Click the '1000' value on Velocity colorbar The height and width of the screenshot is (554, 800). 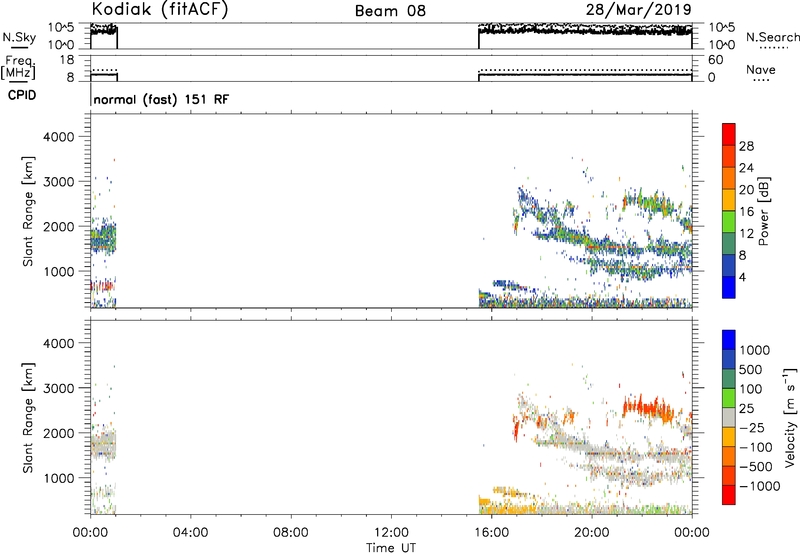(755, 350)
